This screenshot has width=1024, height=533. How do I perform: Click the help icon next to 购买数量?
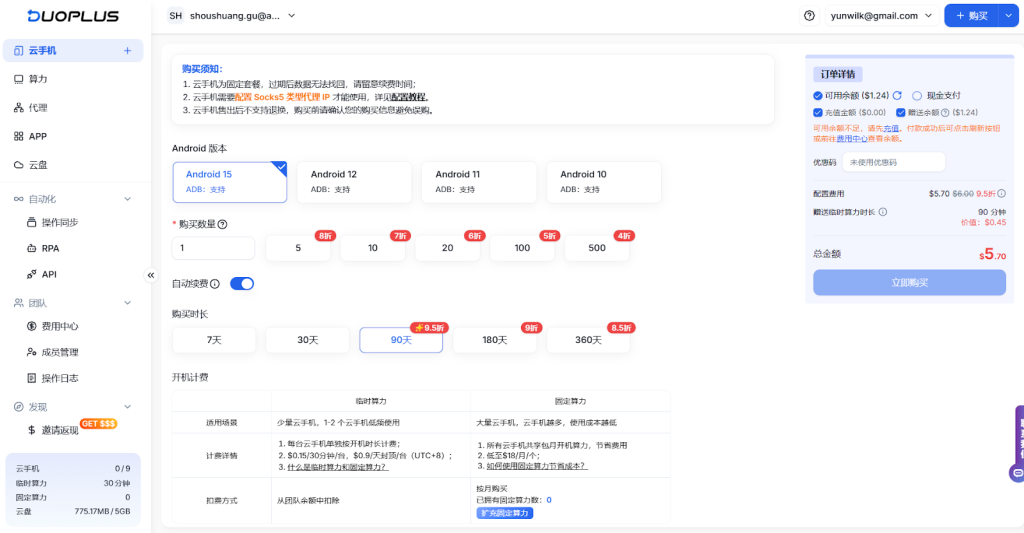click(222, 224)
